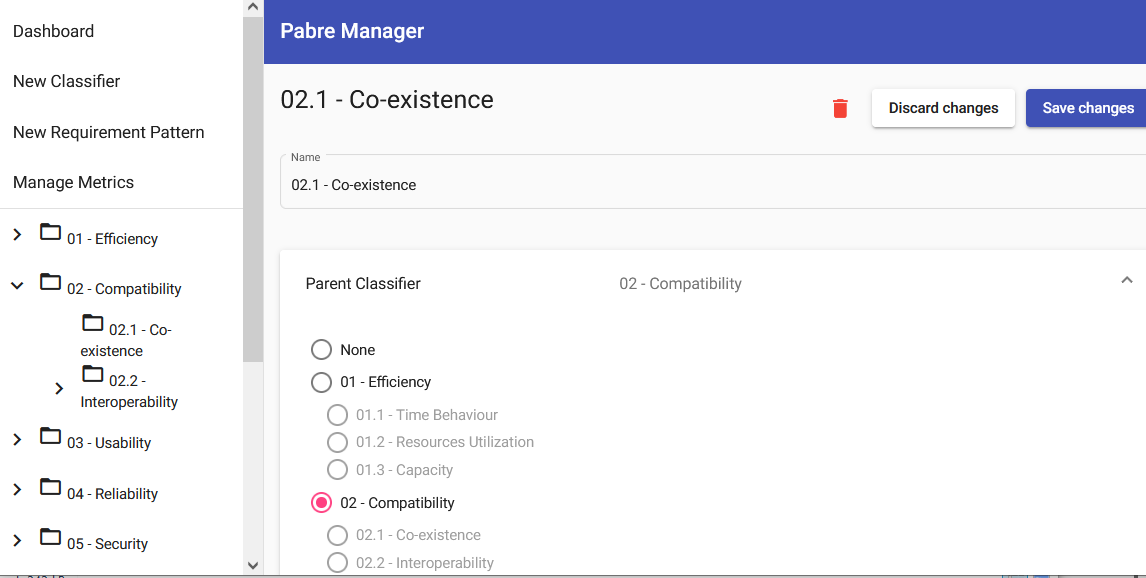
Task: Click the red delete trash icon
Action: coord(840,108)
